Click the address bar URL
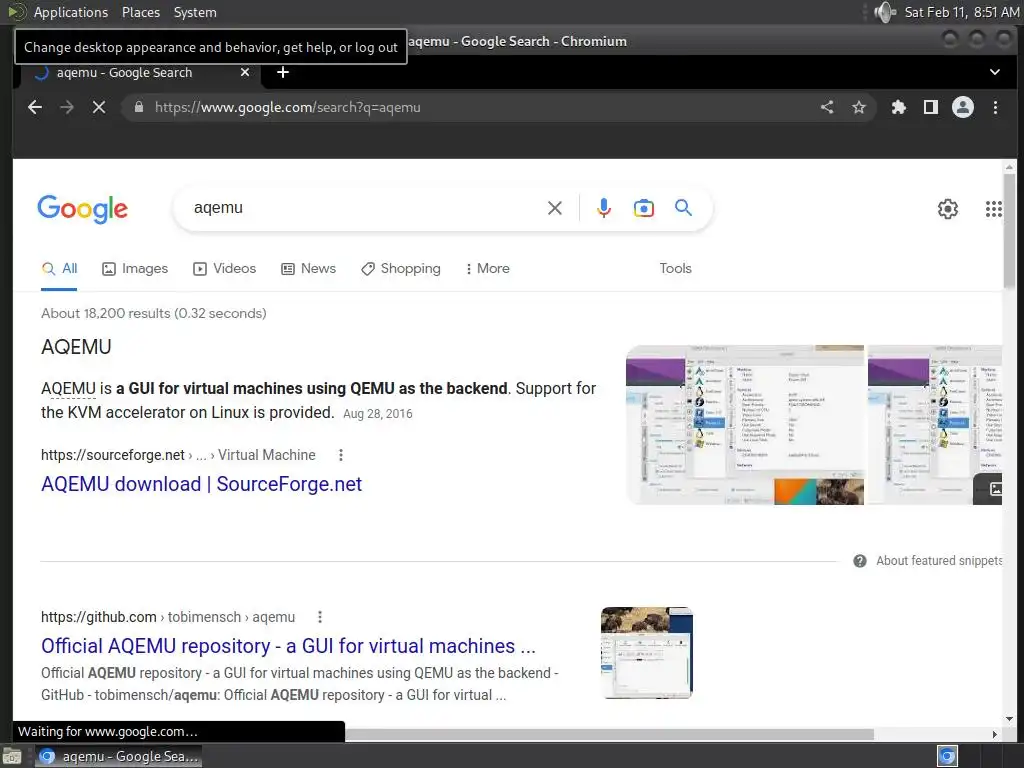Image resolution: width=1024 pixels, height=768 pixels. [287, 107]
